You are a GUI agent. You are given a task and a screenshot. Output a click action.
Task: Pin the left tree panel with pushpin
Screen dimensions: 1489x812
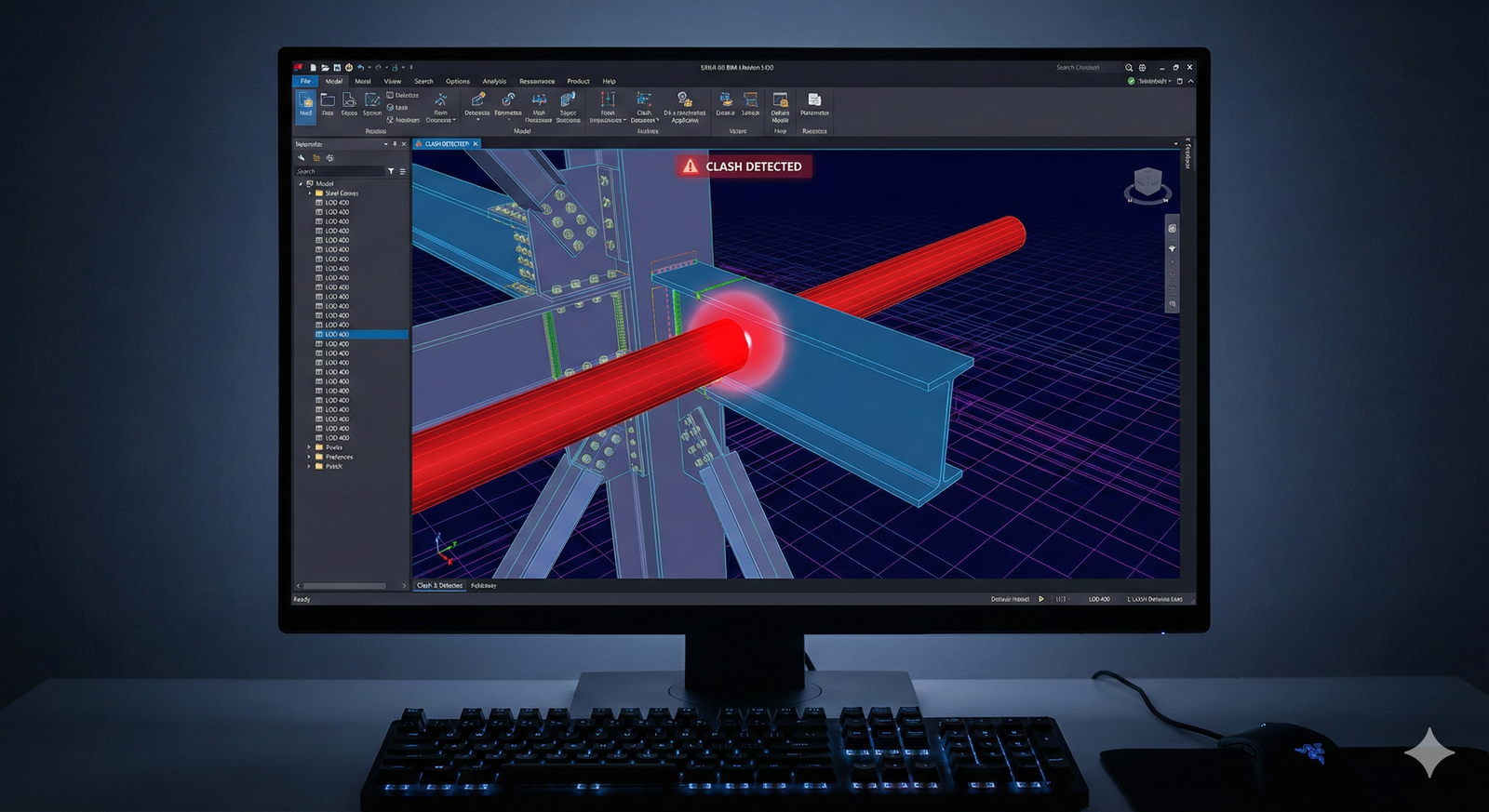click(x=395, y=144)
